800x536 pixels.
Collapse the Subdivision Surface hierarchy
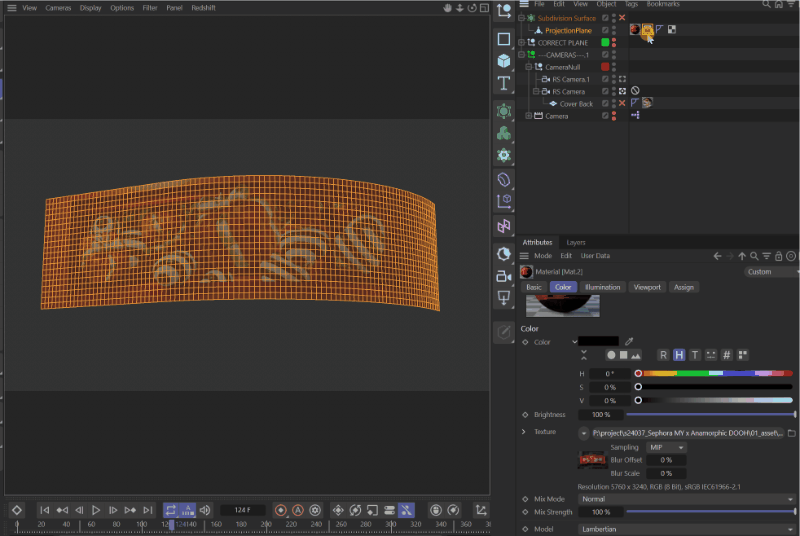[521, 18]
